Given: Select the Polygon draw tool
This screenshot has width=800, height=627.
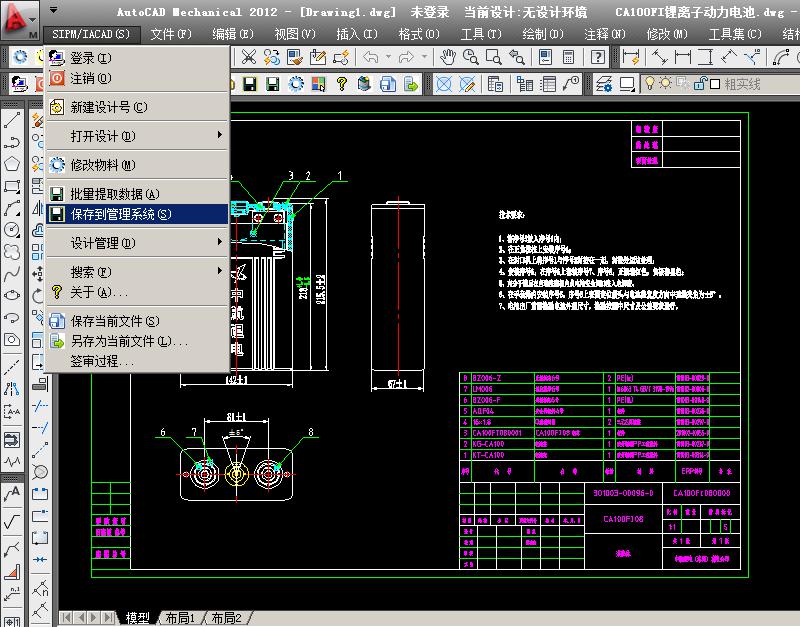Looking at the screenshot, I should pyautogui.click(x=12, y=164).
